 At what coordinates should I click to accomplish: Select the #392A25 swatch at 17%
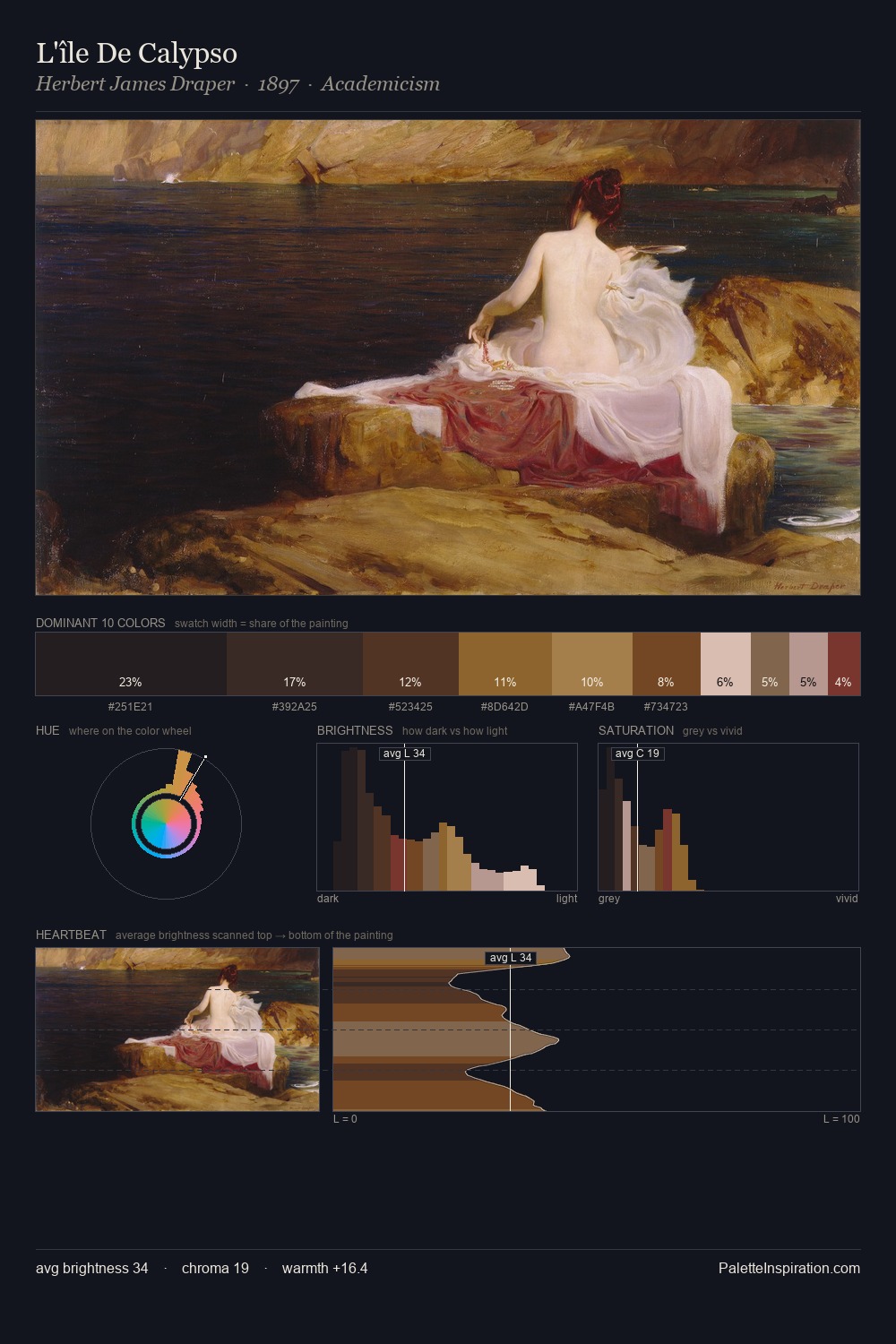[x=295, y=664]
